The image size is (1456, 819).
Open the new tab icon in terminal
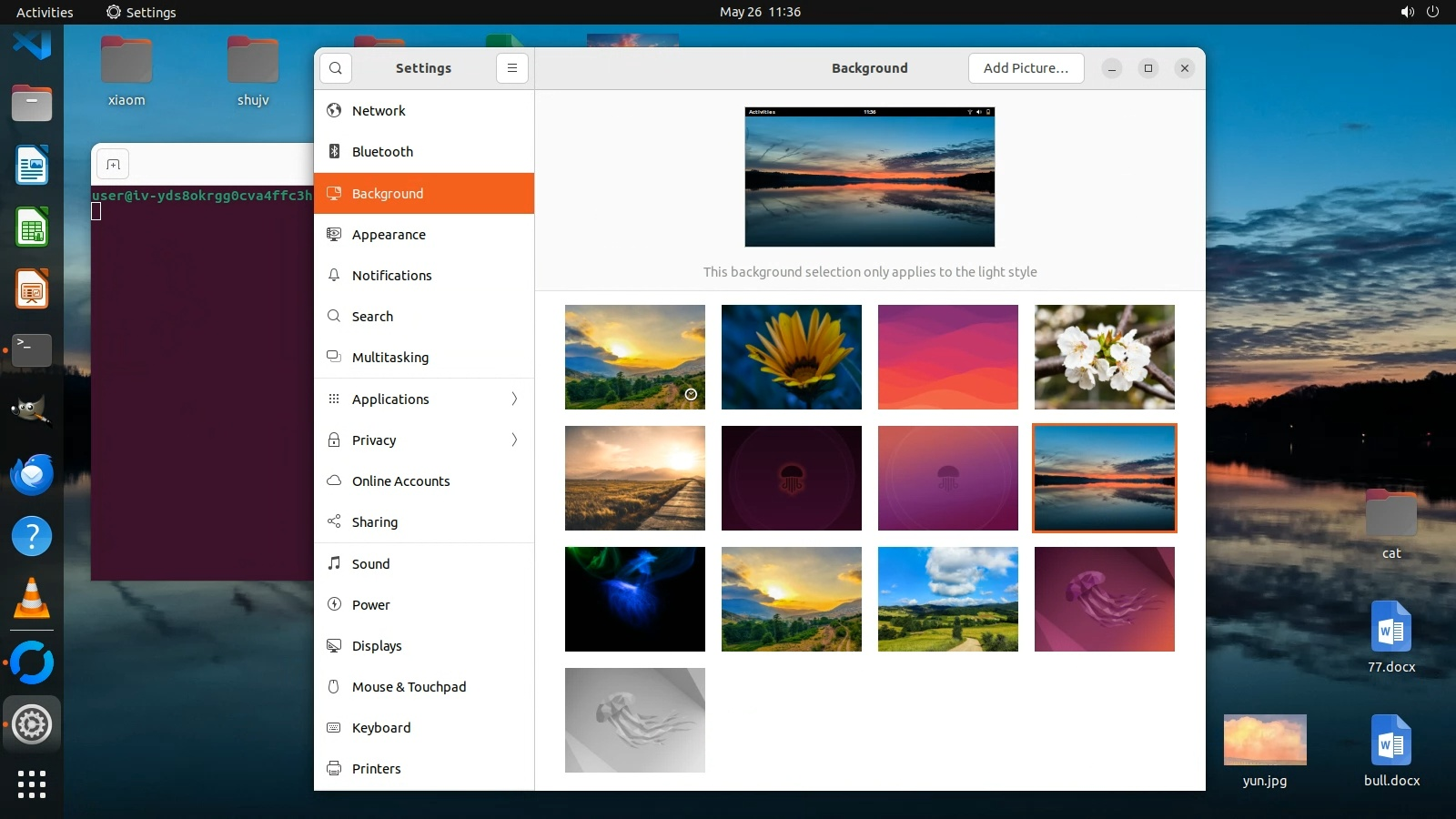pos(113,164)
